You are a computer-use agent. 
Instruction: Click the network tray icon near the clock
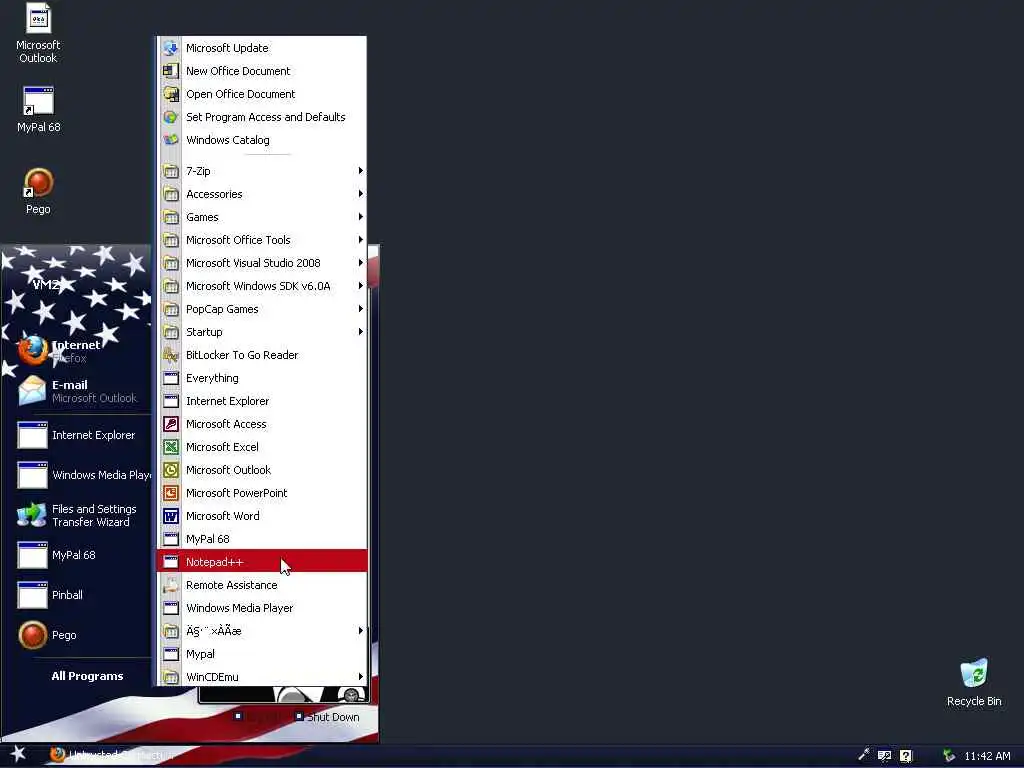[949, 756]
